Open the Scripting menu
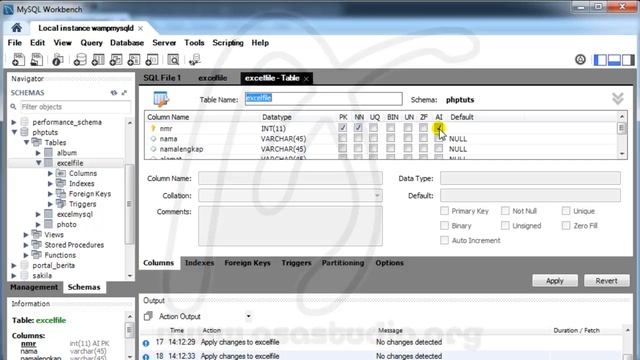 point(228,43)
